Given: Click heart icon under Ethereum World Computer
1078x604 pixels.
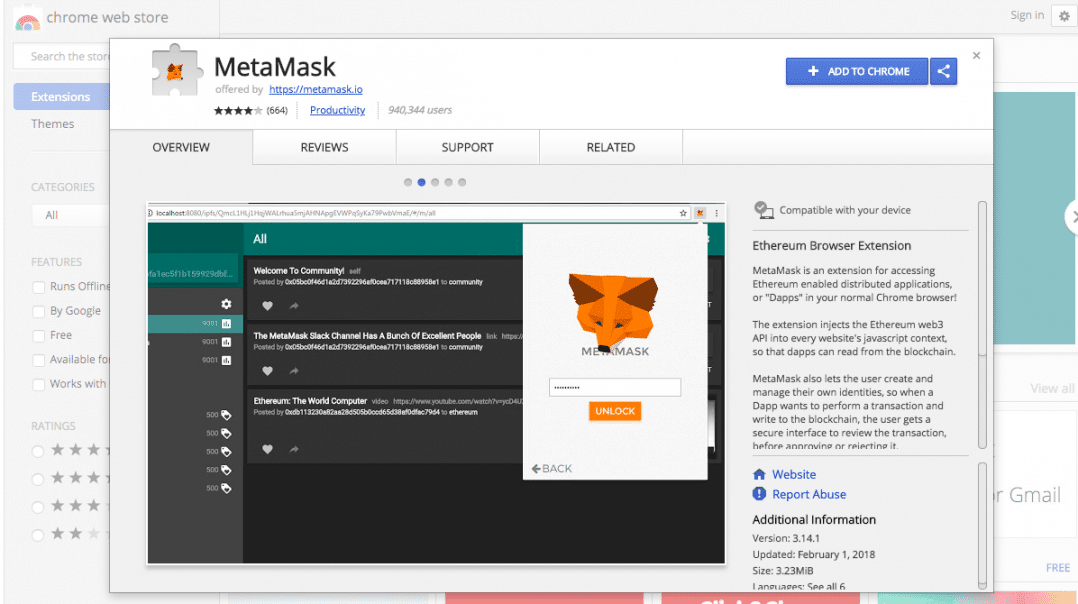Looking at the screenshot, I should pyautogui.click(x=267, y=449).
